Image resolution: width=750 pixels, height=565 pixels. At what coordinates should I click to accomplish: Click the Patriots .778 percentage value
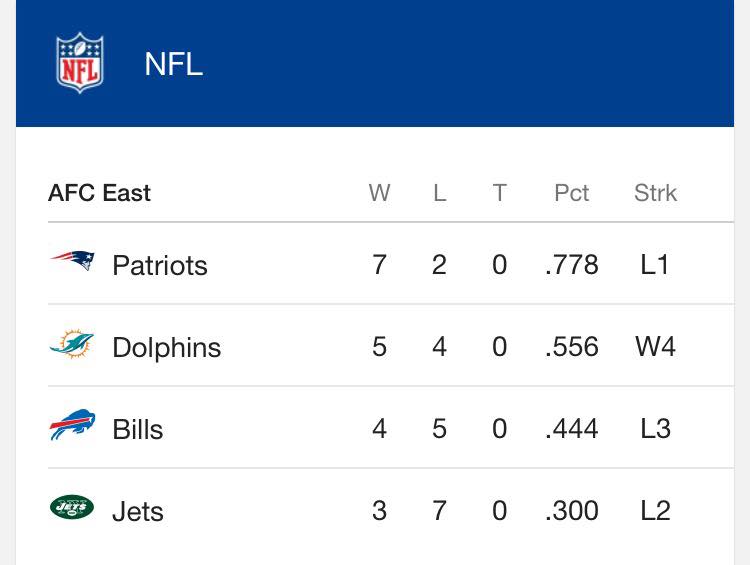tap(572, 265)
